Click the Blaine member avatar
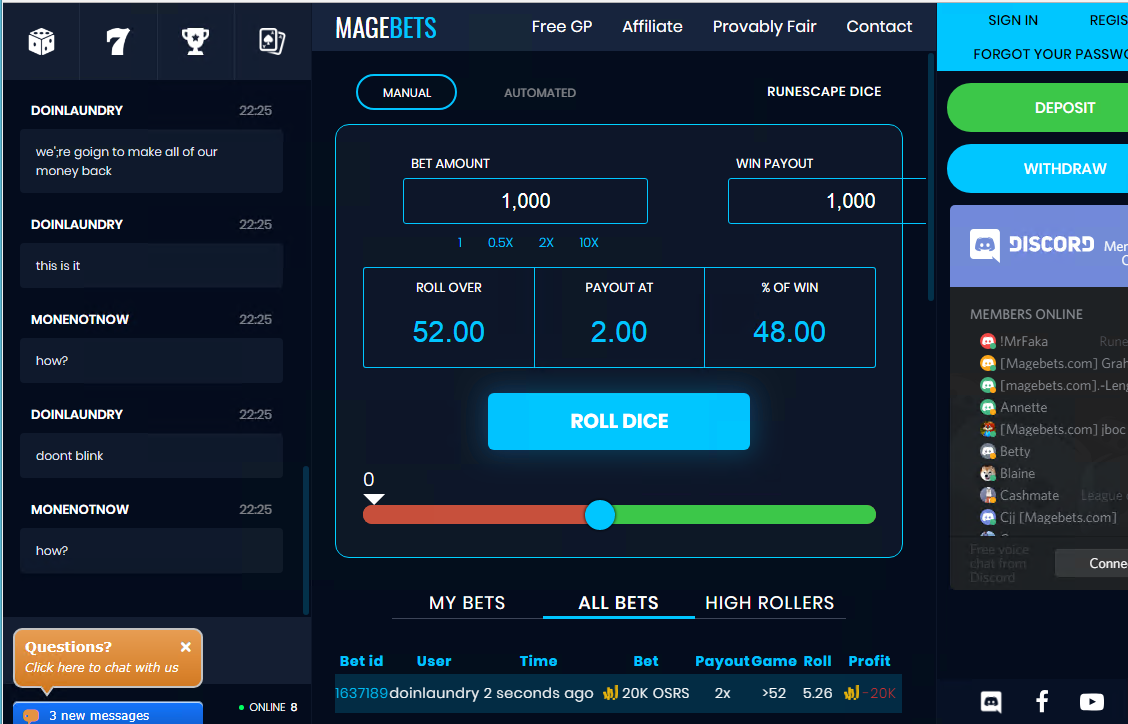Screen dimensions: 1128x724 click(x=988, y=474)
